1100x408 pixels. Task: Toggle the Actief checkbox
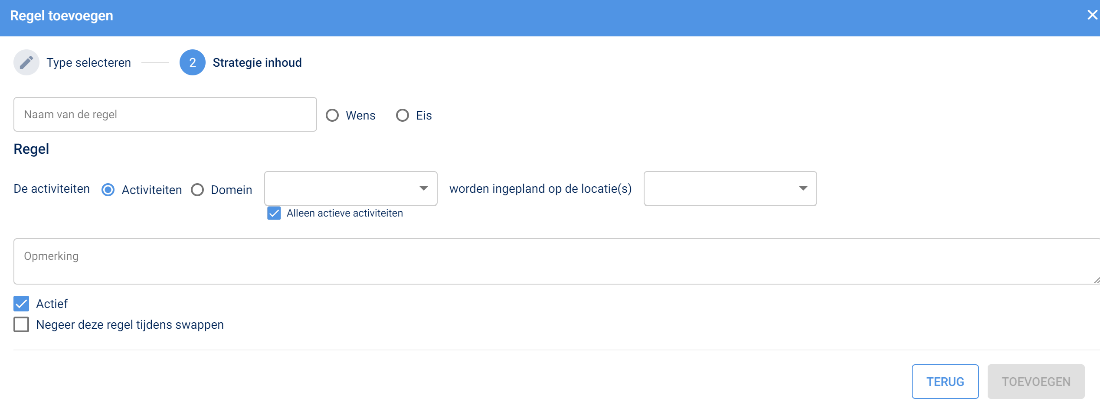pos(21,303)
